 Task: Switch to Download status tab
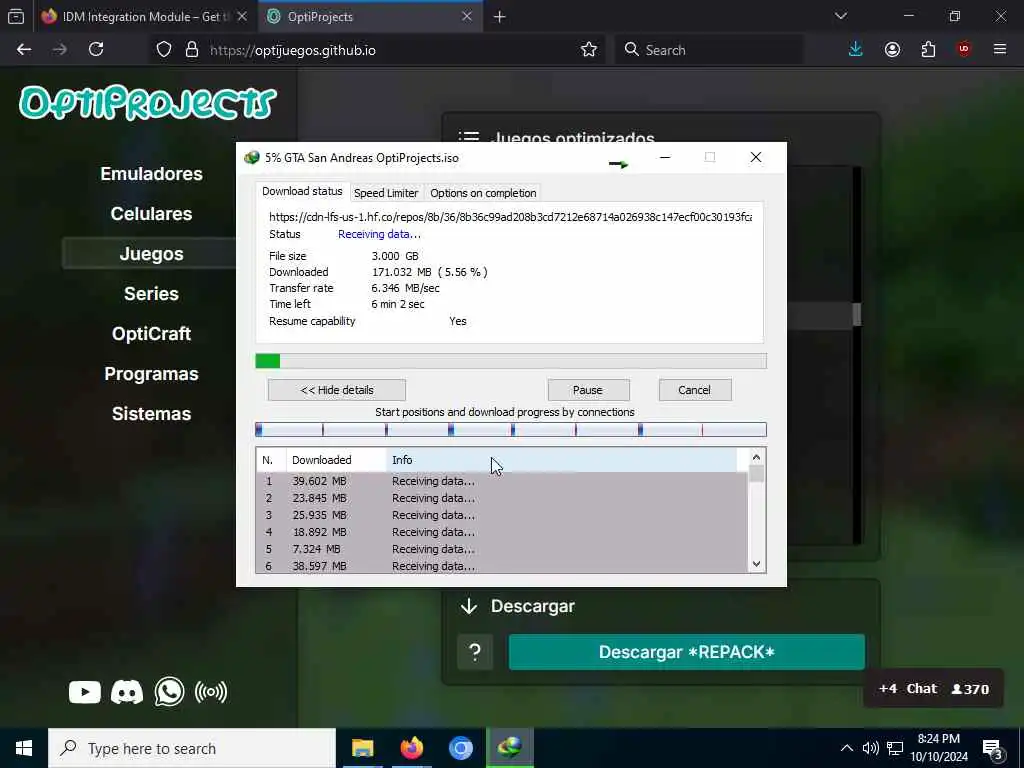302,191
